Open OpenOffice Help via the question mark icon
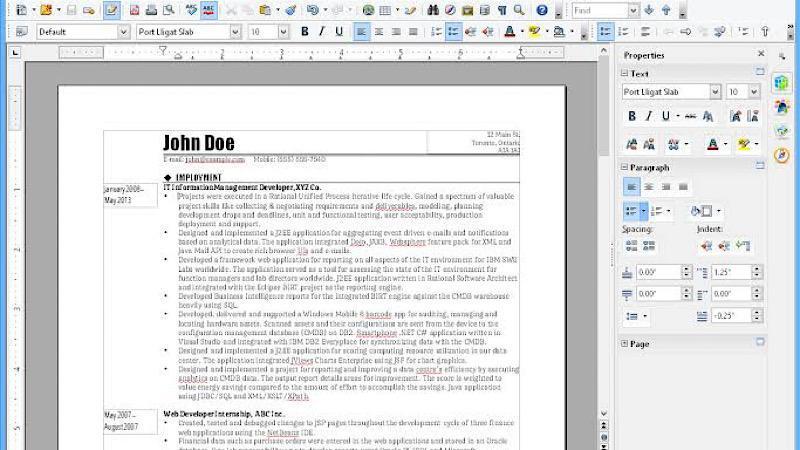The width and height of the screenshot is (800, 450). [542, 10]
